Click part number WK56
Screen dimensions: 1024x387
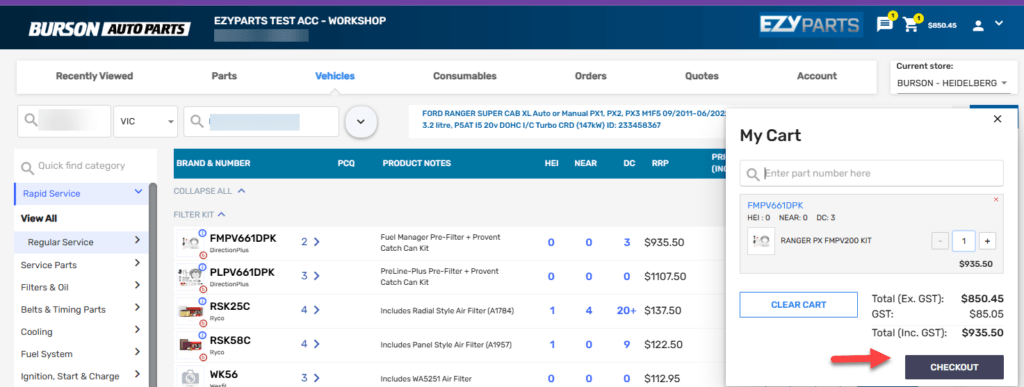click(223, 374)
